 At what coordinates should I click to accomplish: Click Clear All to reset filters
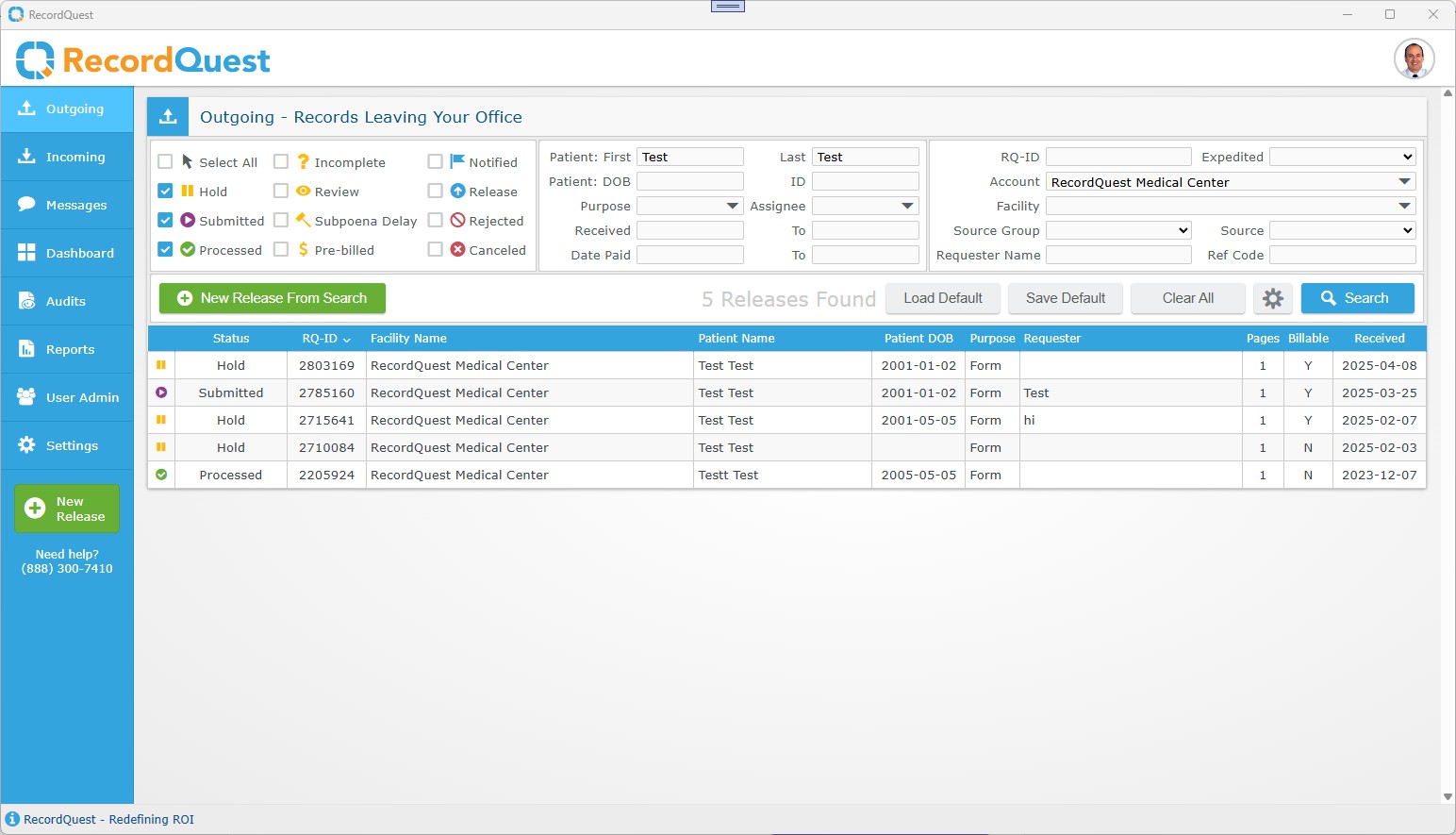pyautogui.click(x=1188, y=298)
